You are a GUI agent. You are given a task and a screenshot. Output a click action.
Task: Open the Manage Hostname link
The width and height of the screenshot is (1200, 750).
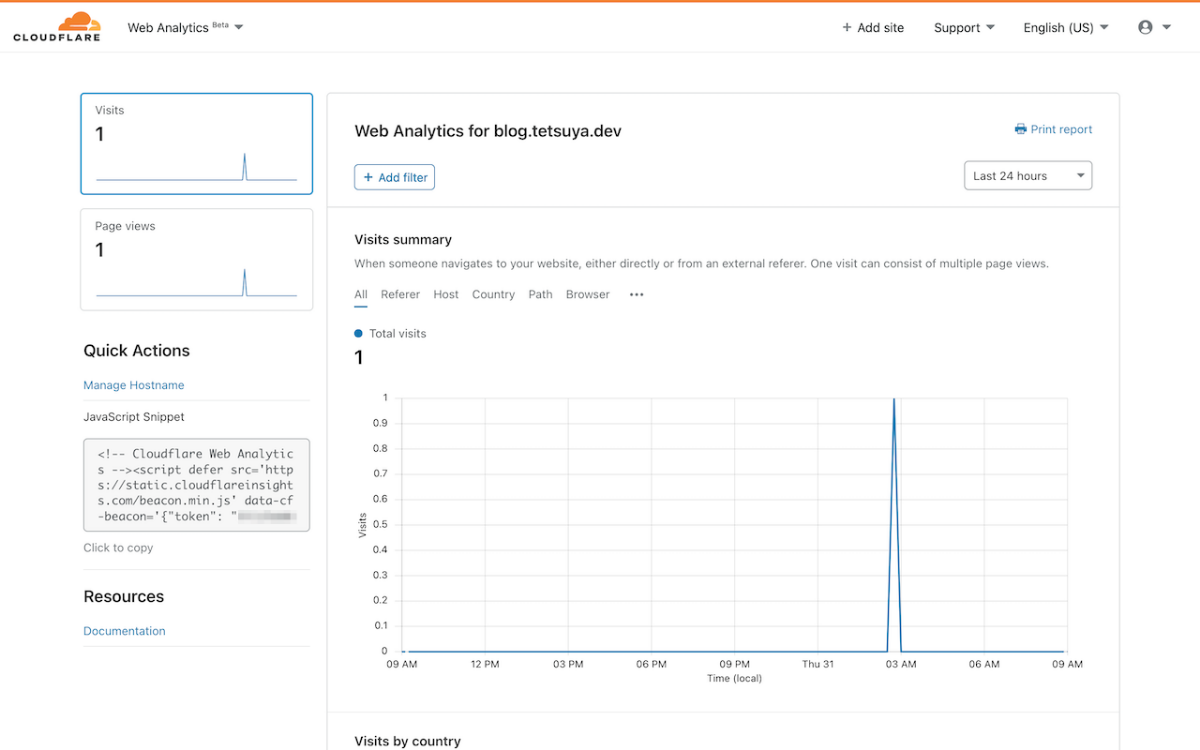[x=134, y=385]
